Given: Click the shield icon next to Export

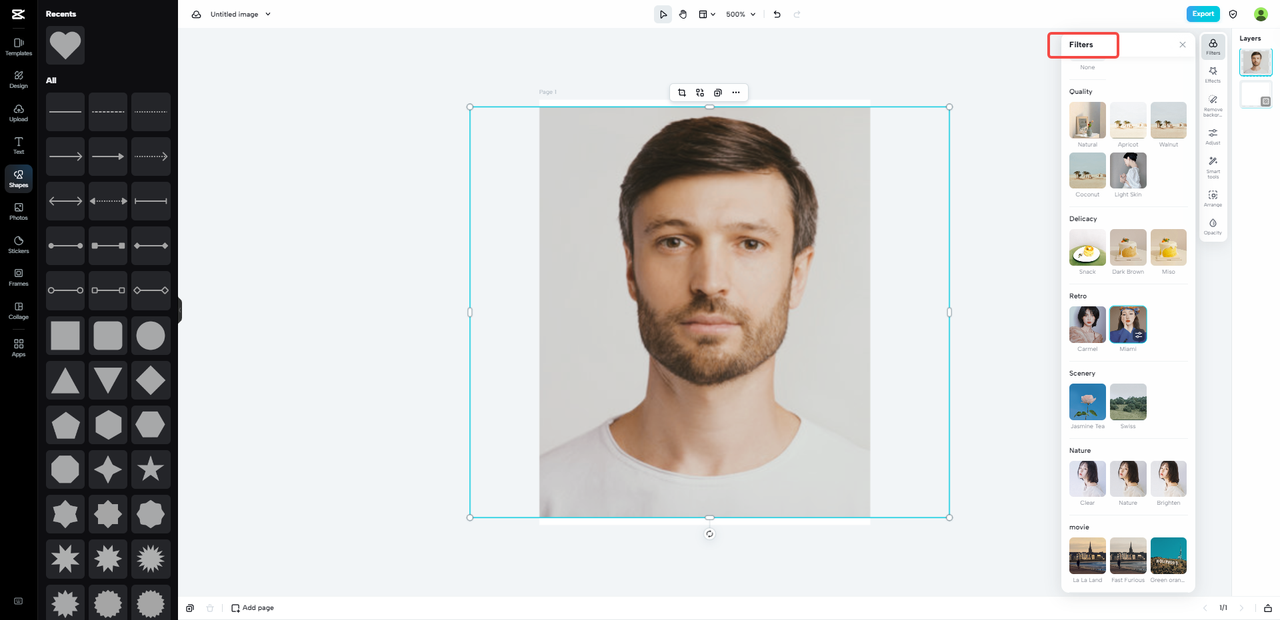Looking at the screenshot, I should [1233, 14].
